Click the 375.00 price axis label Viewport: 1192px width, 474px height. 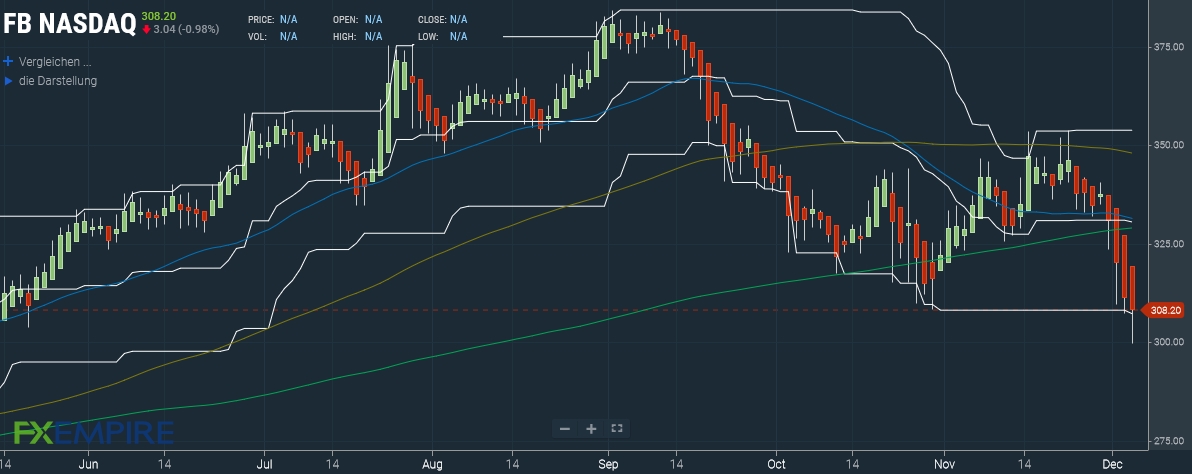pos(1168,47)
